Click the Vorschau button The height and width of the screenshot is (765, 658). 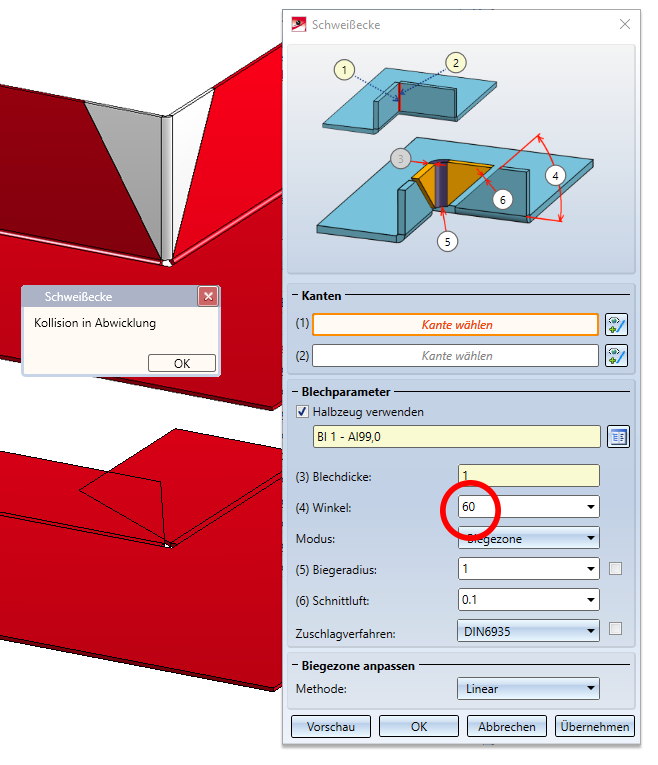tap(331, 726)
